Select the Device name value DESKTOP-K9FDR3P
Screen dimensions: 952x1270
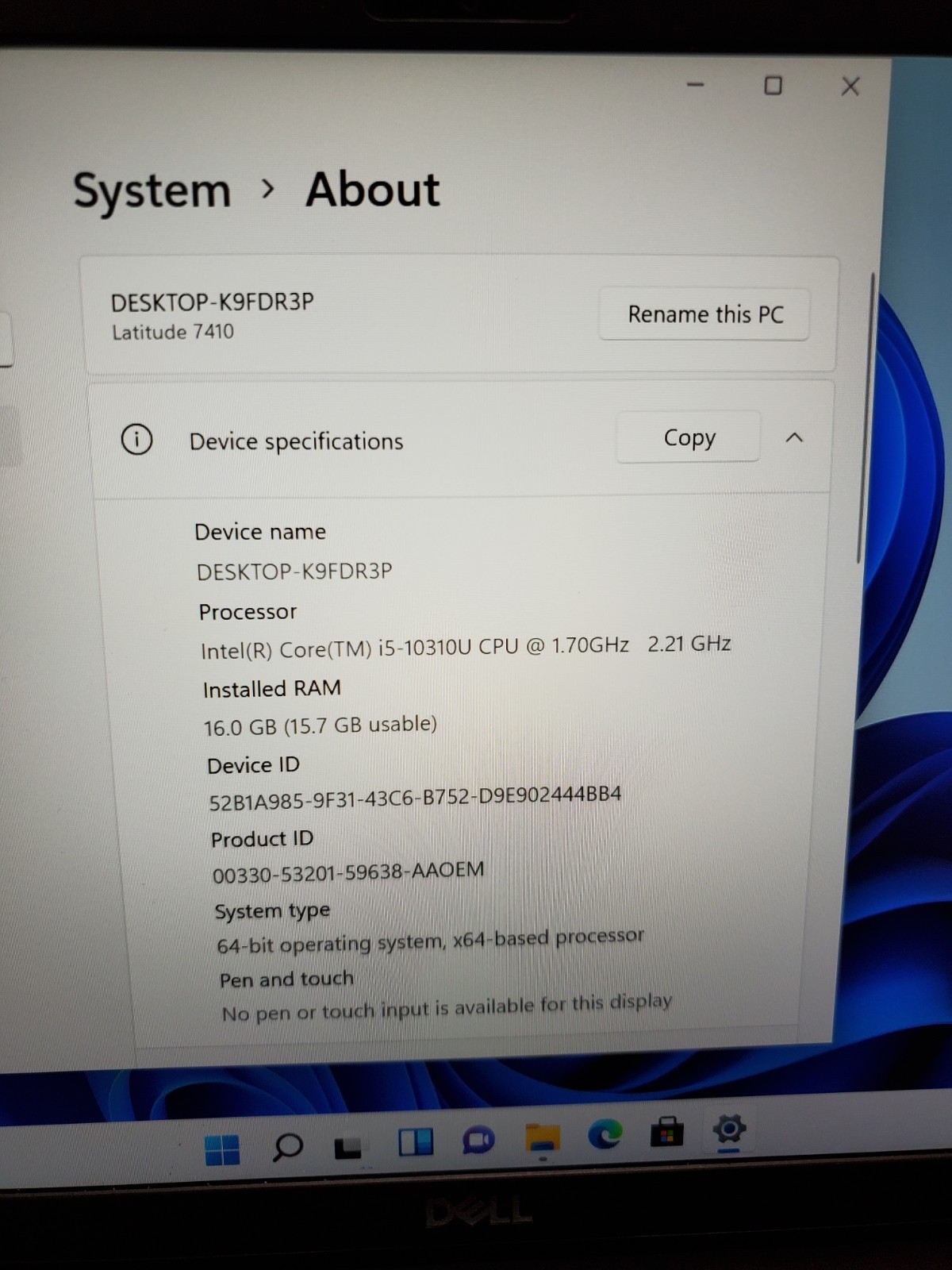pos(294,571)
